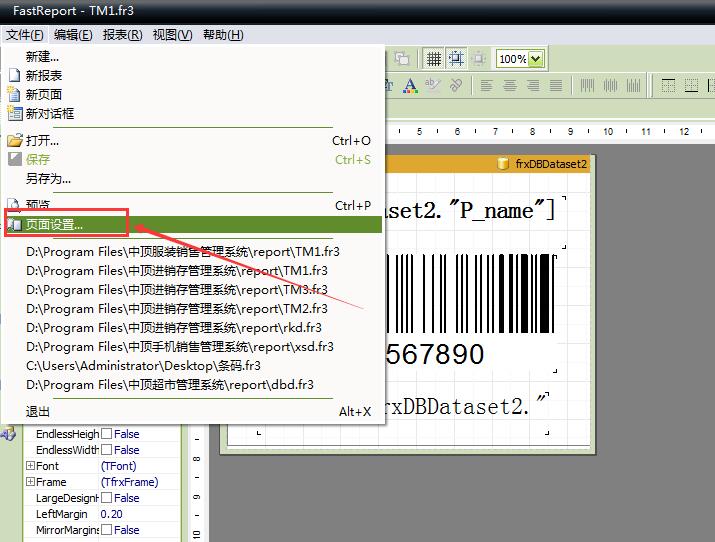
Task: Select the LeftMargin value 0.20
Action: (111, 514)
